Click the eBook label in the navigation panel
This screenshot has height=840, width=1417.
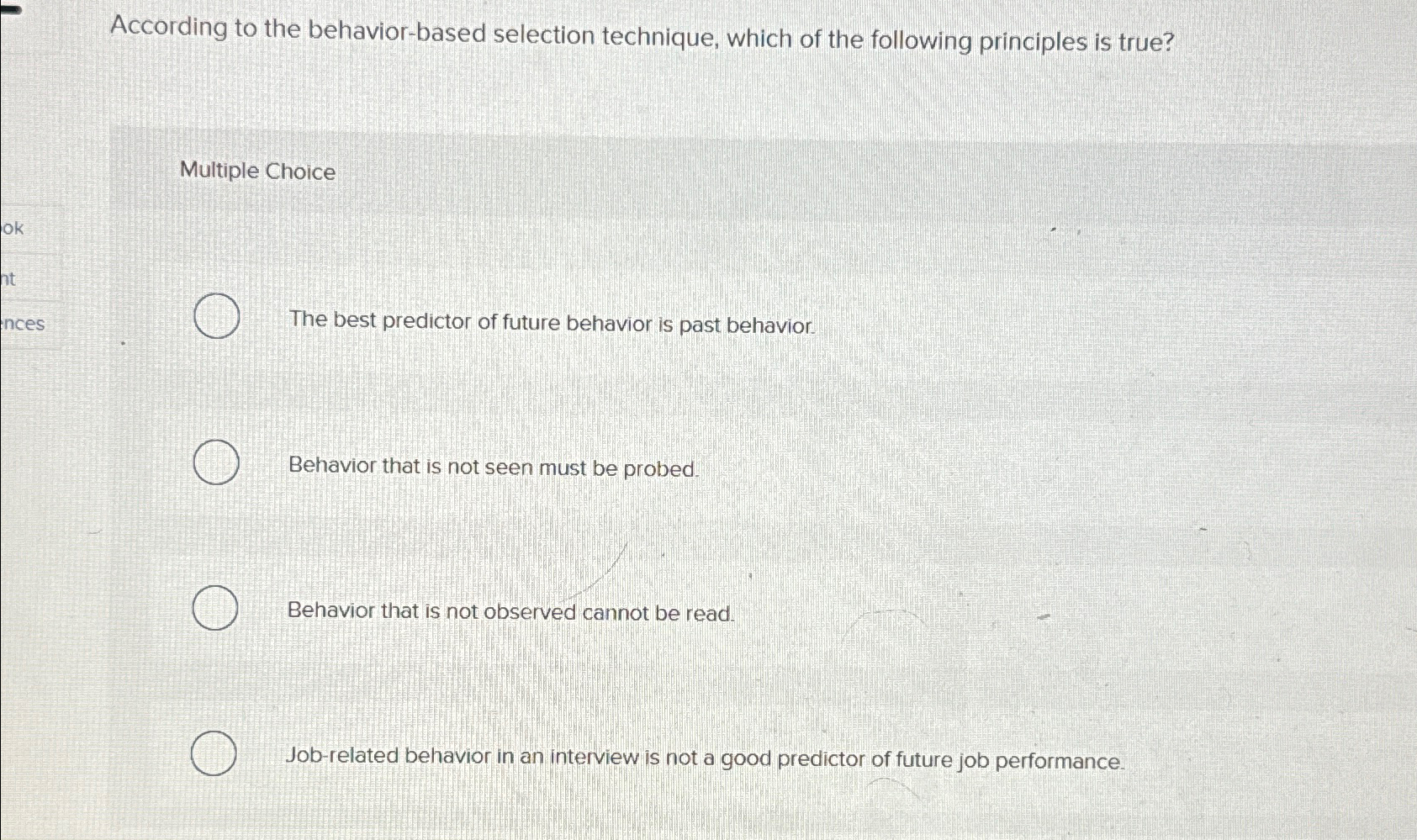click(12, 228)
